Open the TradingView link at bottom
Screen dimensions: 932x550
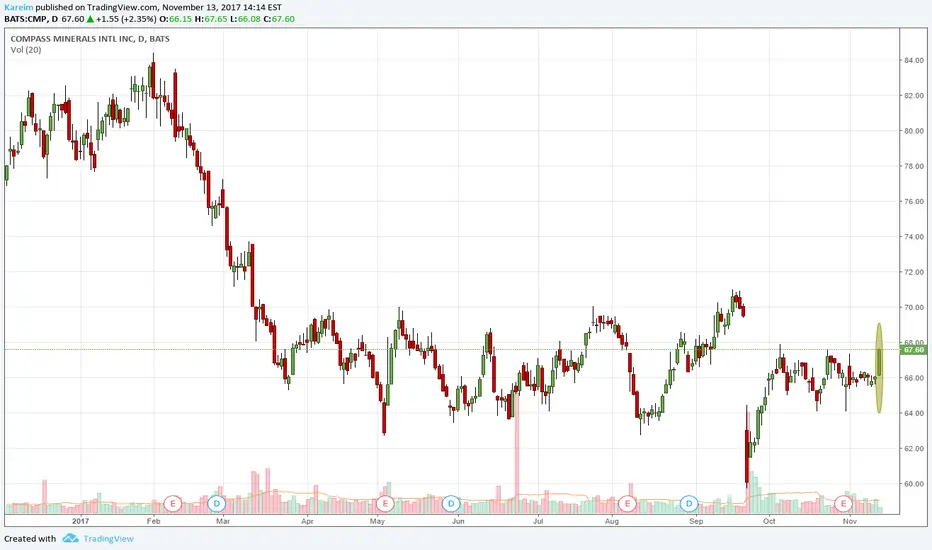pos(108,539)
